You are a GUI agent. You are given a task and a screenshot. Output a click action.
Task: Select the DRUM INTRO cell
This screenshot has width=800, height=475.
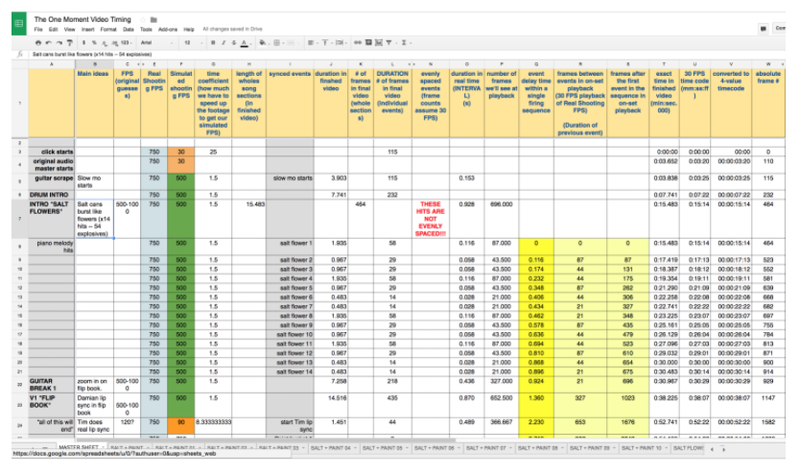(x=52, y=195)
